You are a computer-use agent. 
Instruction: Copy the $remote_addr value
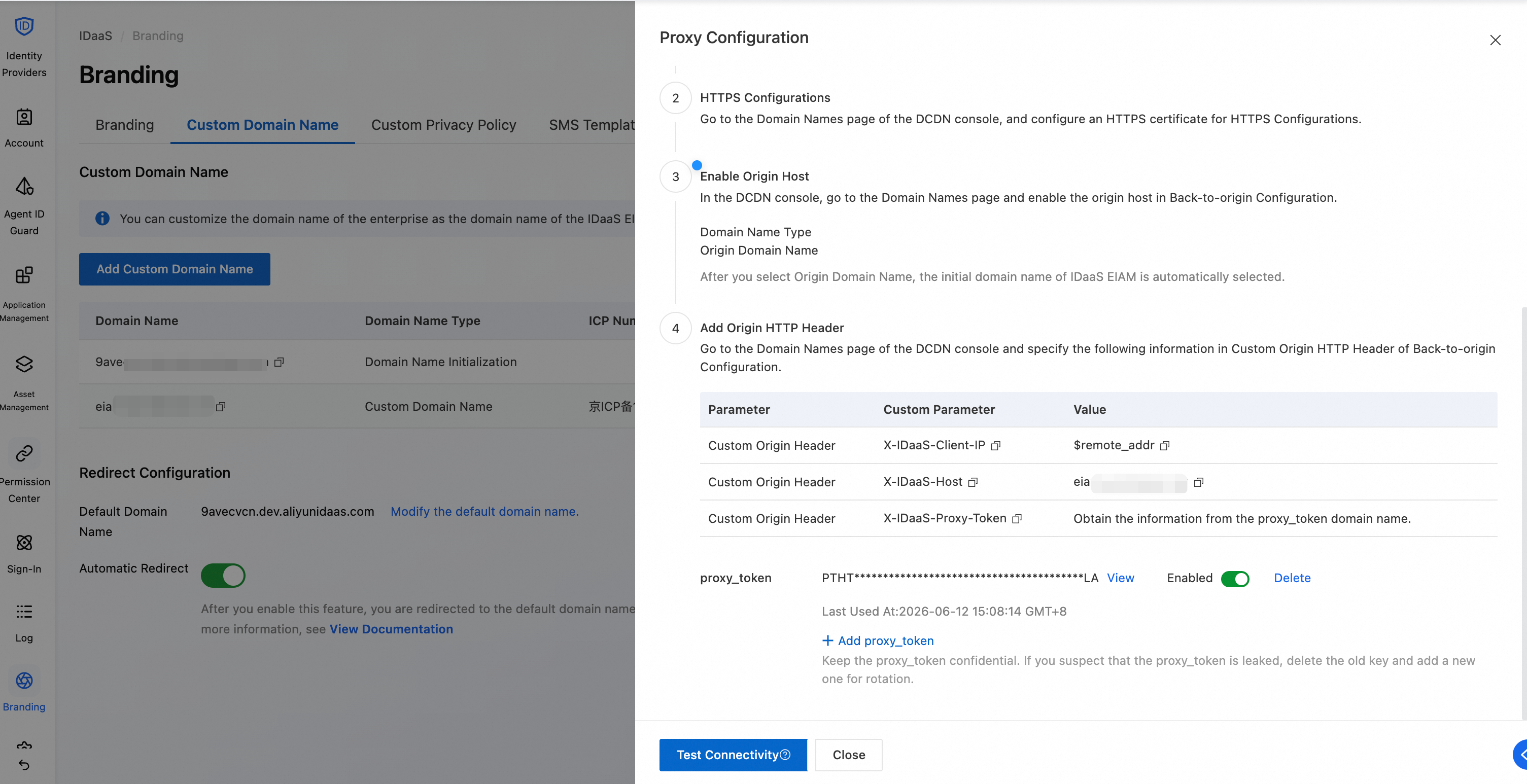click(1165, 446)
